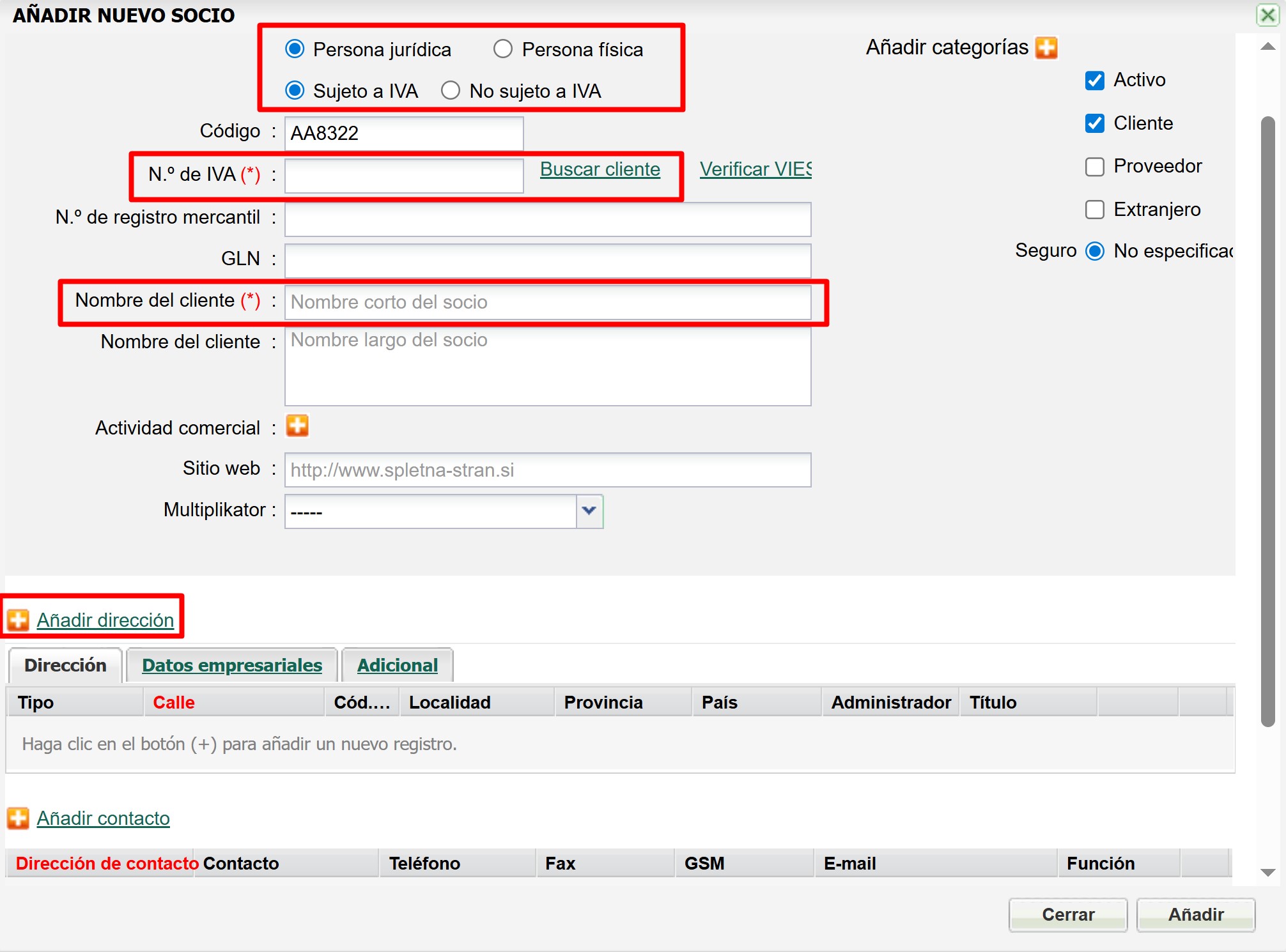Screen dimensions: 1286x952
Task: Check the Extranjero checkbox
Action: point(1095,210)
